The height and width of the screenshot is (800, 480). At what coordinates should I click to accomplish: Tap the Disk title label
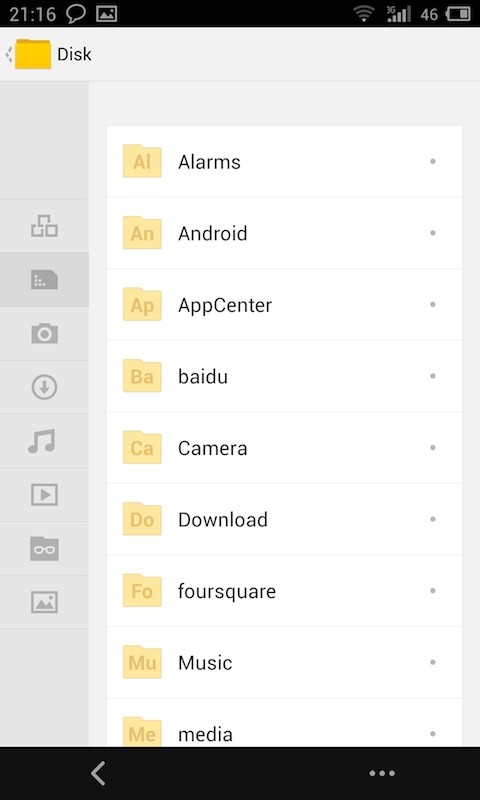coord(74,54)
